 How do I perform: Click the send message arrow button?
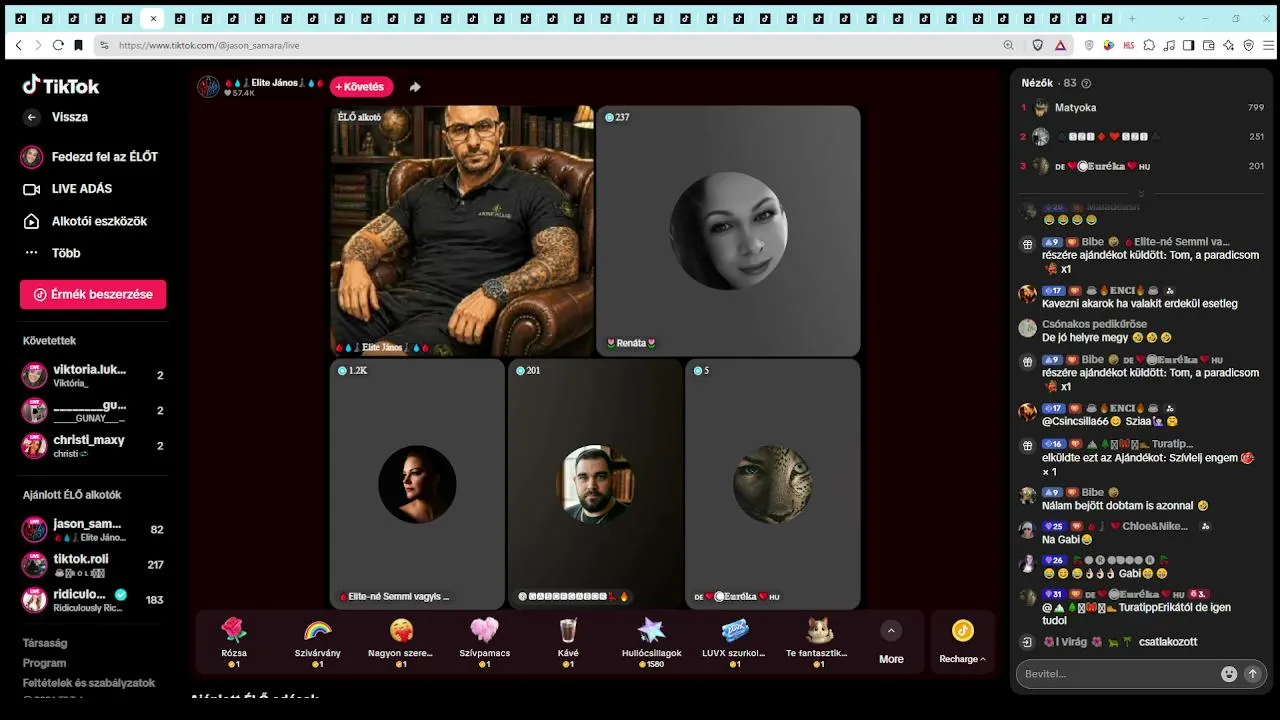(x=1252, y=674)
